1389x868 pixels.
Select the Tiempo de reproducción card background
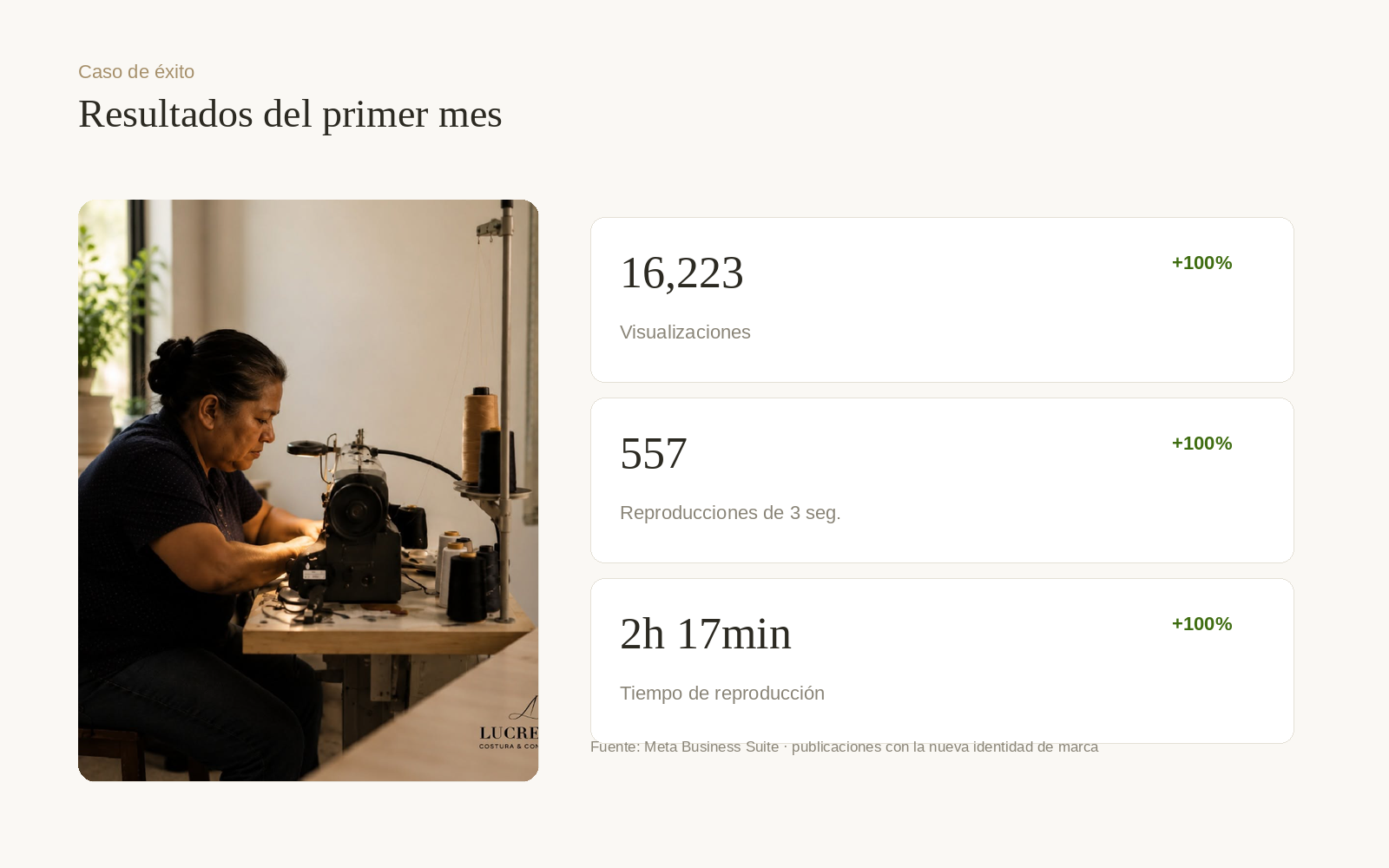point(942,661)
